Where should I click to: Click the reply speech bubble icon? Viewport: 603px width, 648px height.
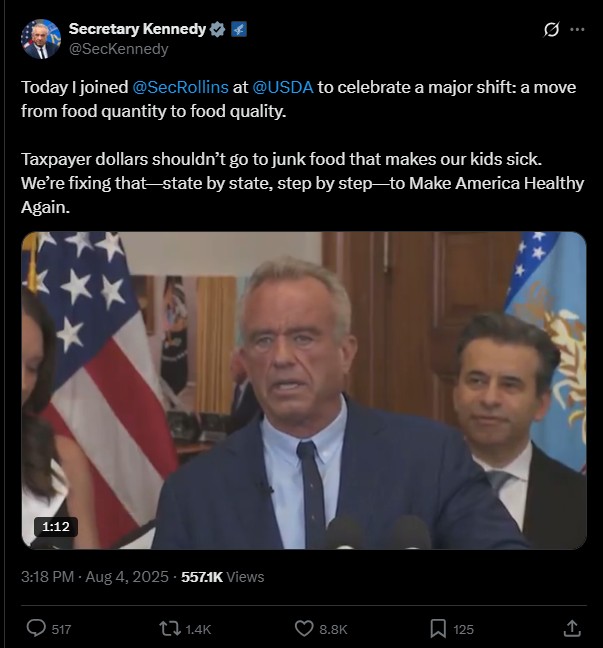point(36,628)
